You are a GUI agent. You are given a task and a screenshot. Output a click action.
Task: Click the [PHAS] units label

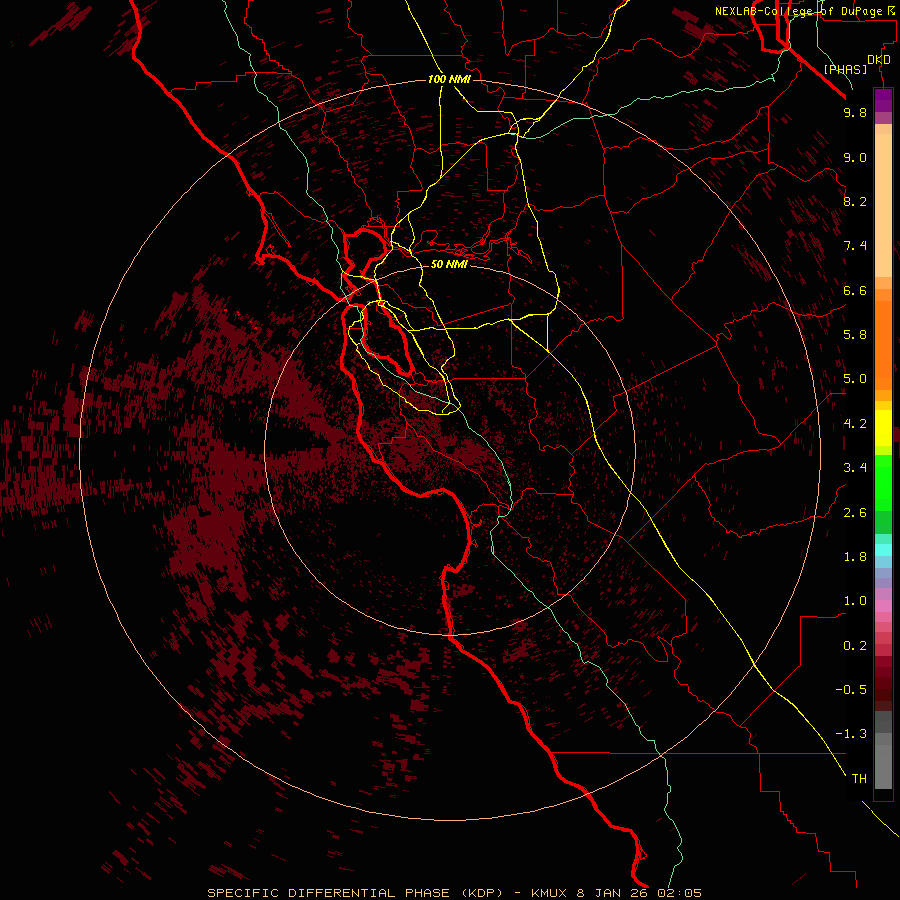(x=845, y=69)
